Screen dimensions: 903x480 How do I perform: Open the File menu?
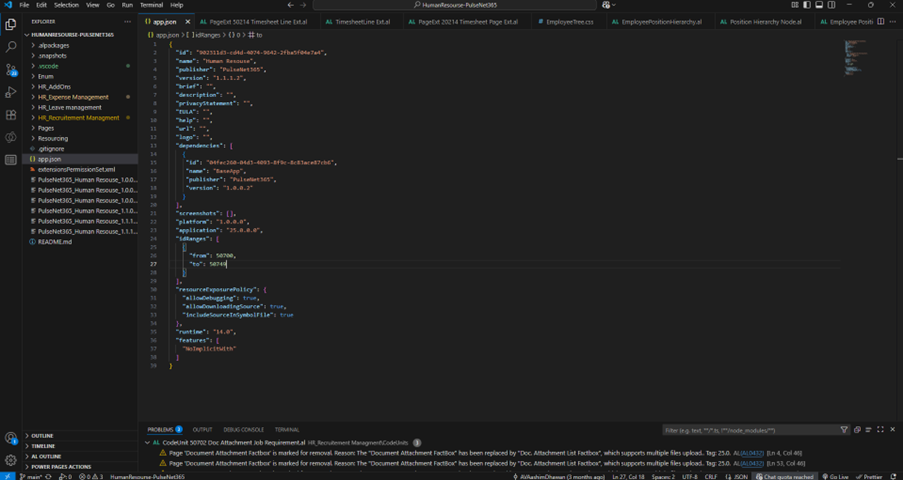(x=24, y=5)
